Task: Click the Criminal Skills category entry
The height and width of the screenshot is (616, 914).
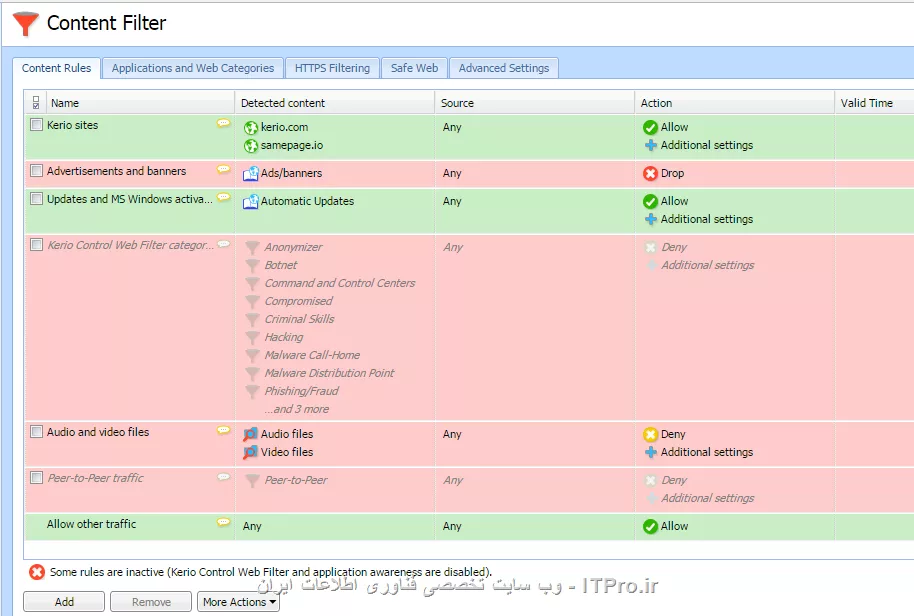Action: click(300, 319)
